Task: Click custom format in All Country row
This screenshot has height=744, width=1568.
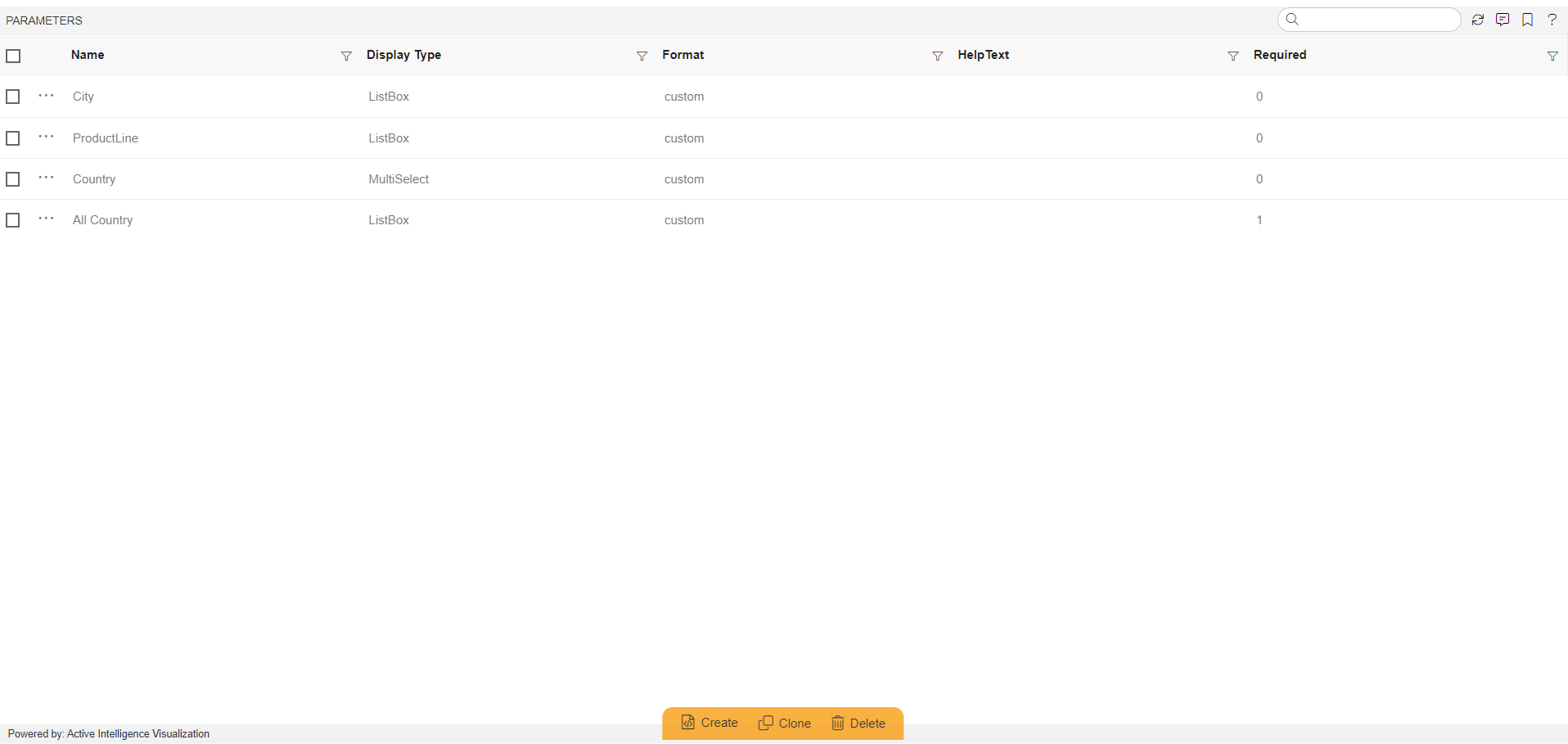Action: point(684,220)
